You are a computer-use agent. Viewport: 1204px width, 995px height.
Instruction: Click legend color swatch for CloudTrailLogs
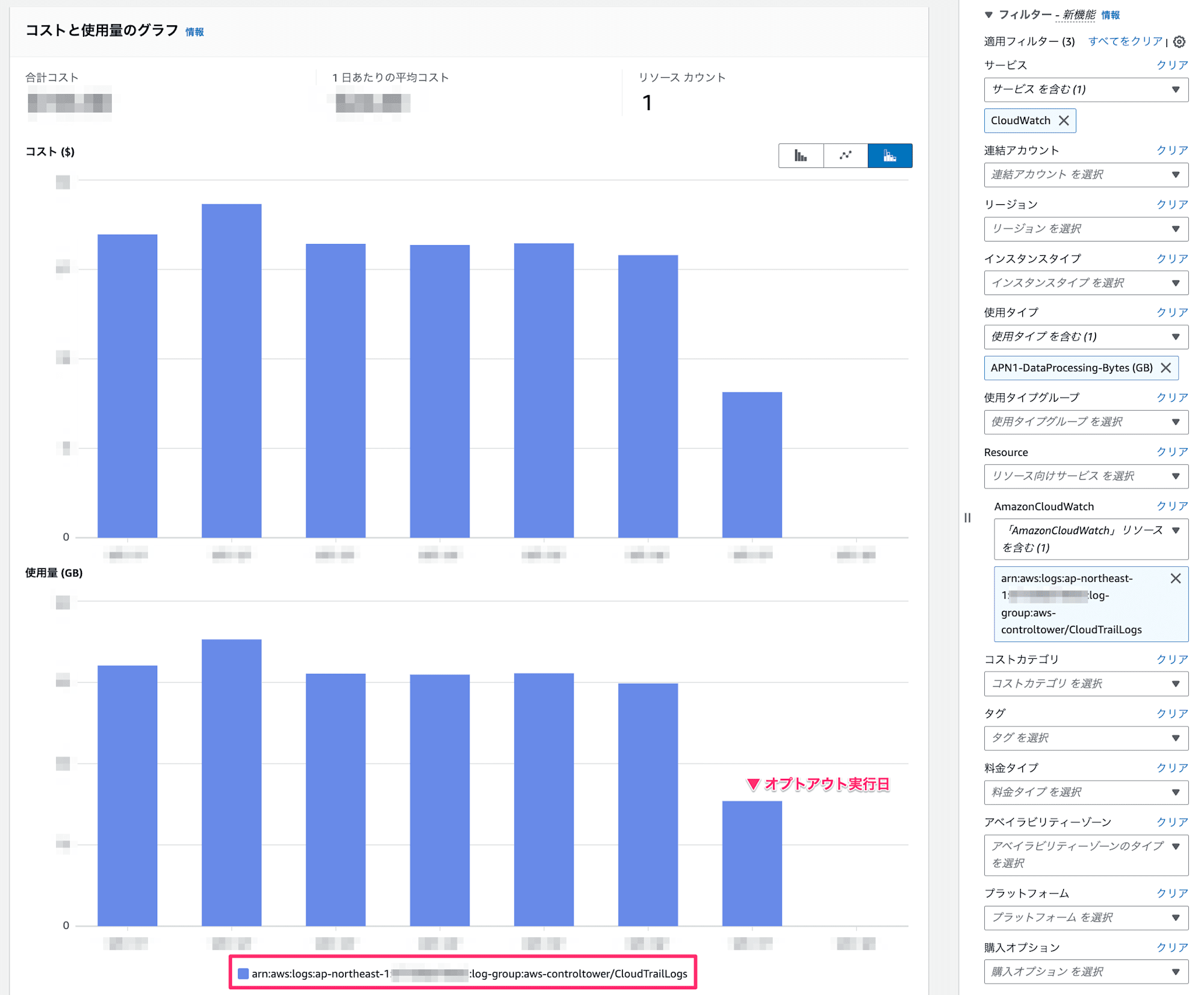(x=243, y=974)
